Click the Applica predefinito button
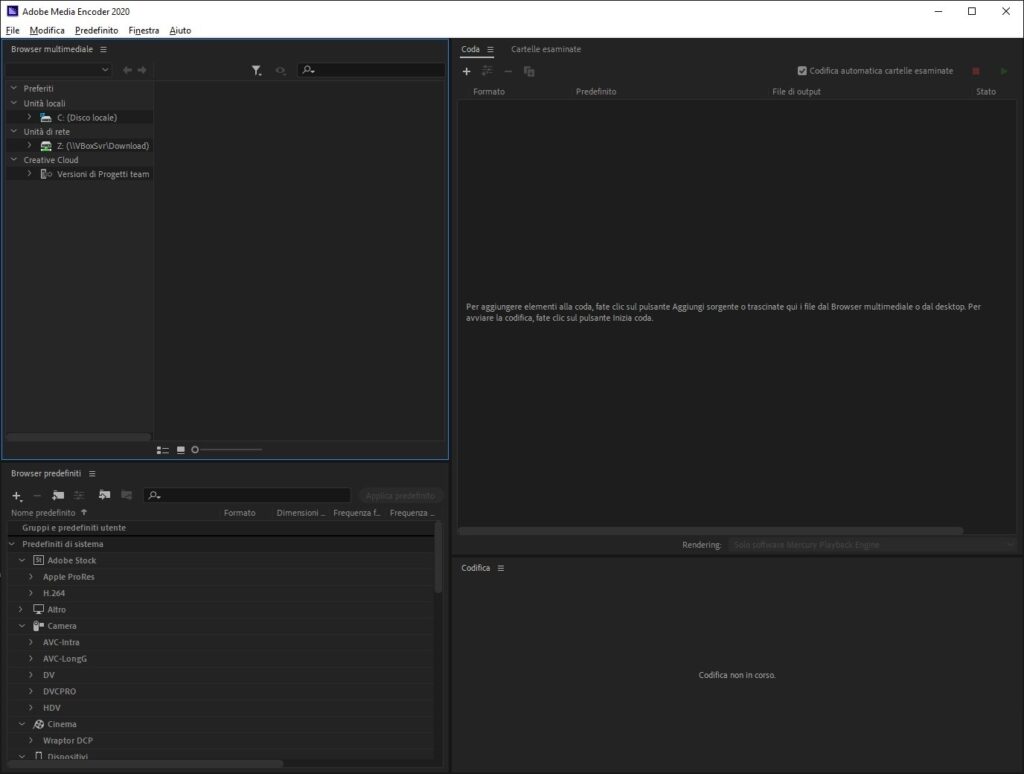 tap(401, 494)
